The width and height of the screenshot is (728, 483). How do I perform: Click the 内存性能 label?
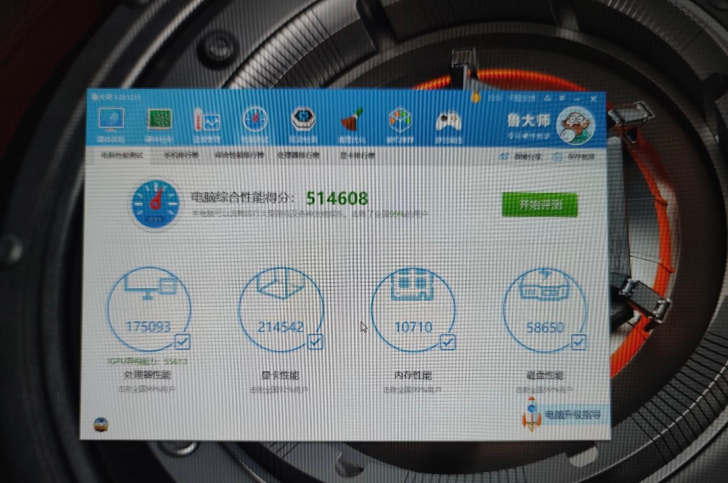[413, 375]
